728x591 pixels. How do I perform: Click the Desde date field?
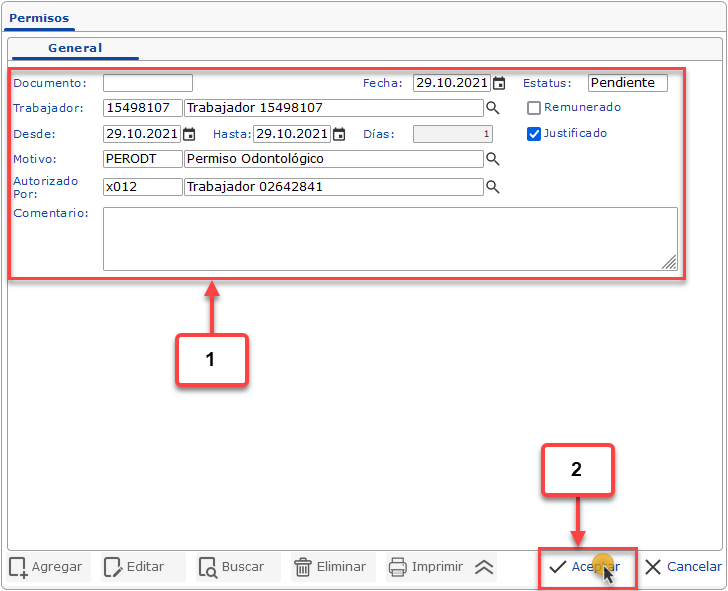tap(142, 134)
